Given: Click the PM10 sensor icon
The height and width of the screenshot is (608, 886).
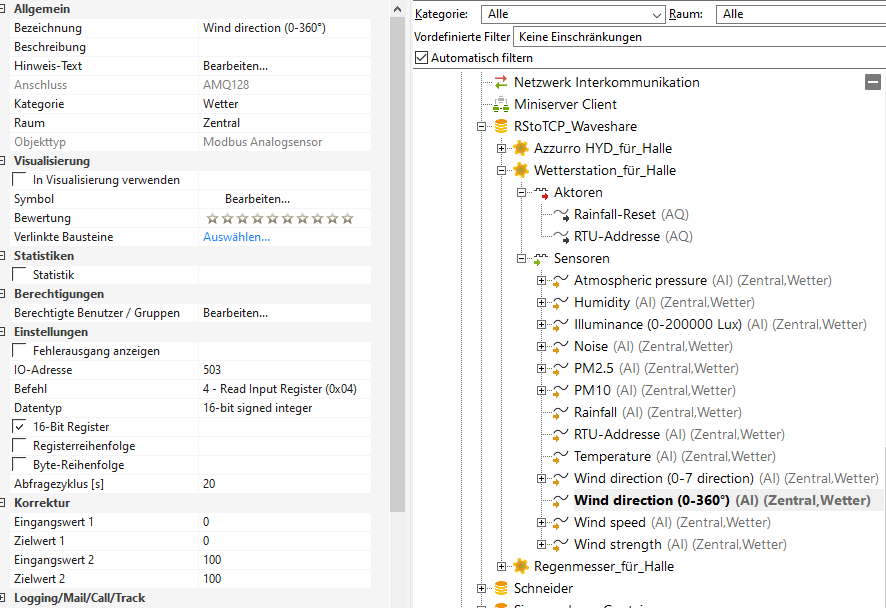Looking at the screenshot, I should [x=561, y=391].
